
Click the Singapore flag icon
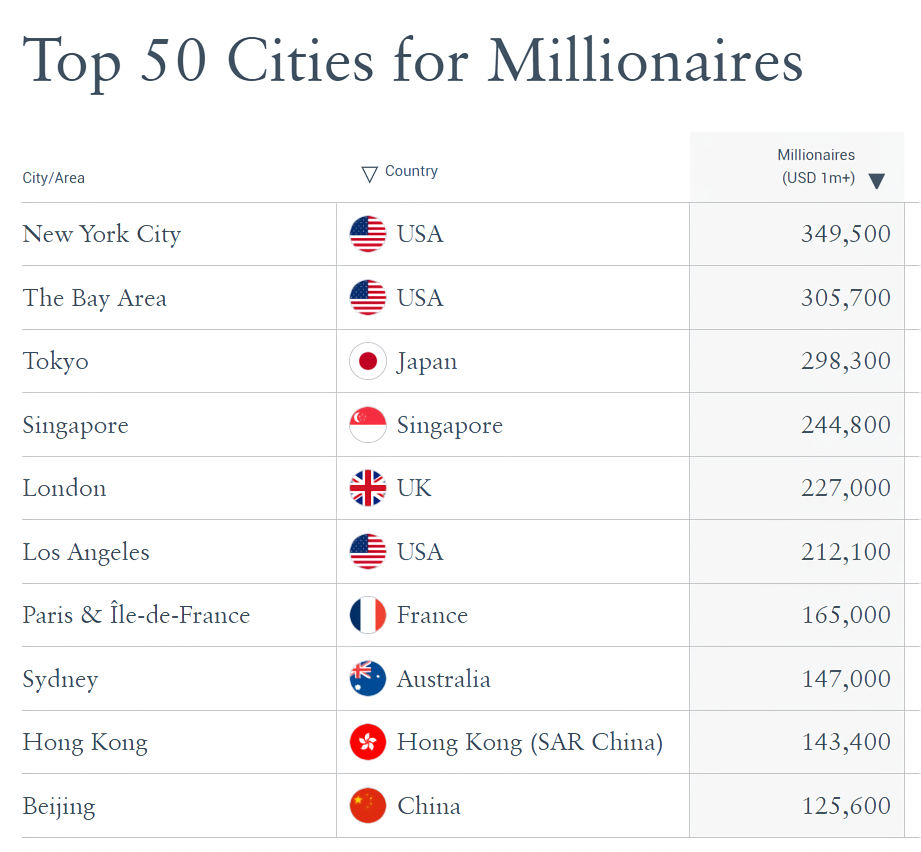(367, 425)
